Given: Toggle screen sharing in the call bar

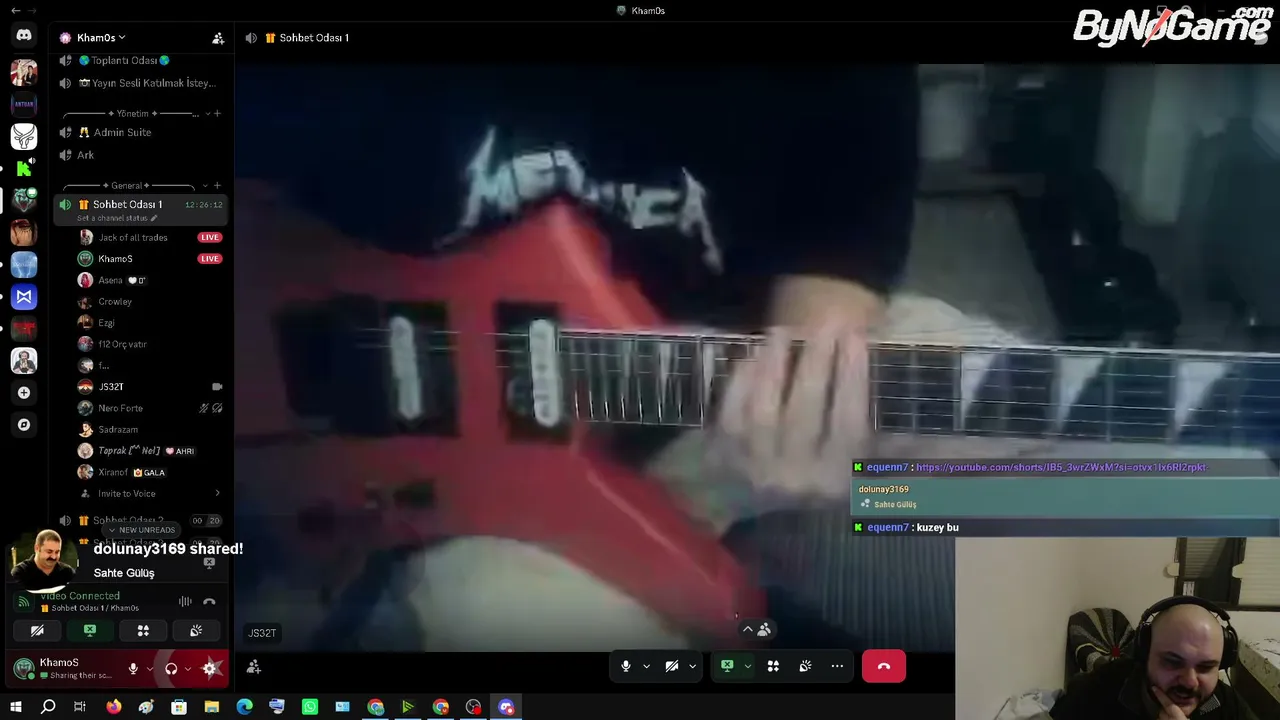Looking at the screenshot, I should click(x=727, y=666).
